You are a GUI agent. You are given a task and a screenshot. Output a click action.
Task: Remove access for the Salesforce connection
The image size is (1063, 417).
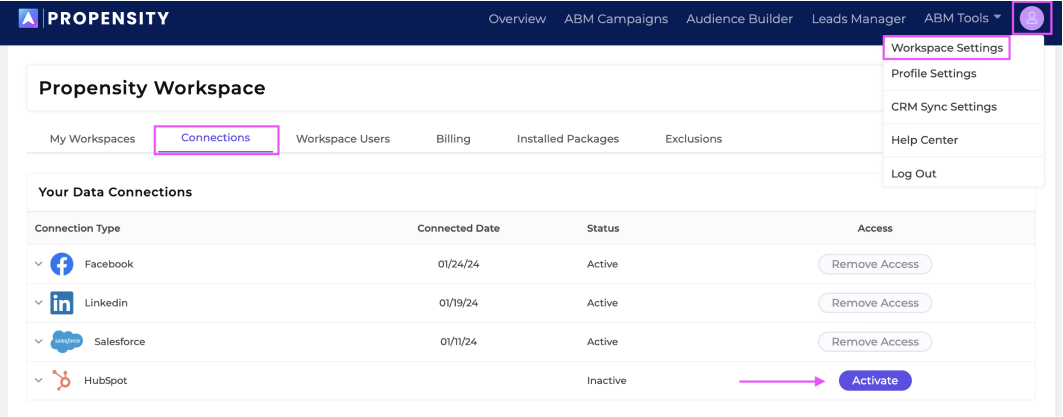875,342
